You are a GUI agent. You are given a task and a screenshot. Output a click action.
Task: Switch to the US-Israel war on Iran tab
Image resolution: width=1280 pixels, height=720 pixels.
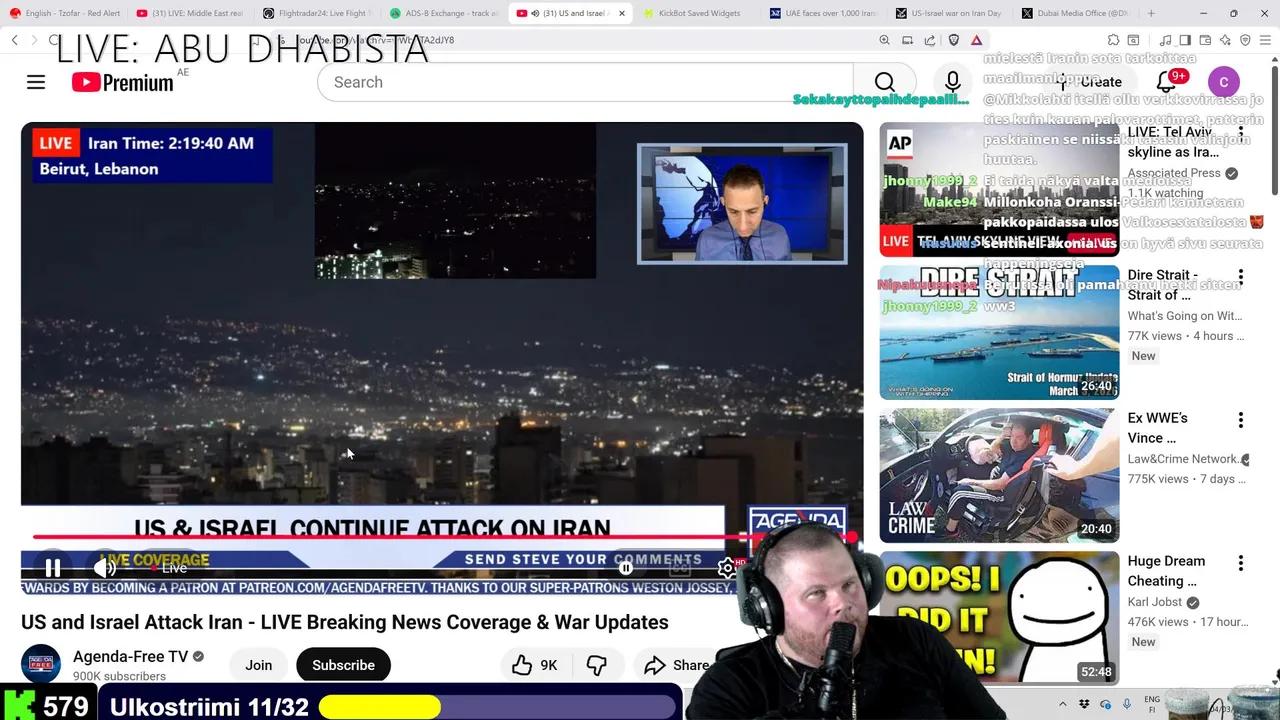pyautogui.click(x=952, y=13)
